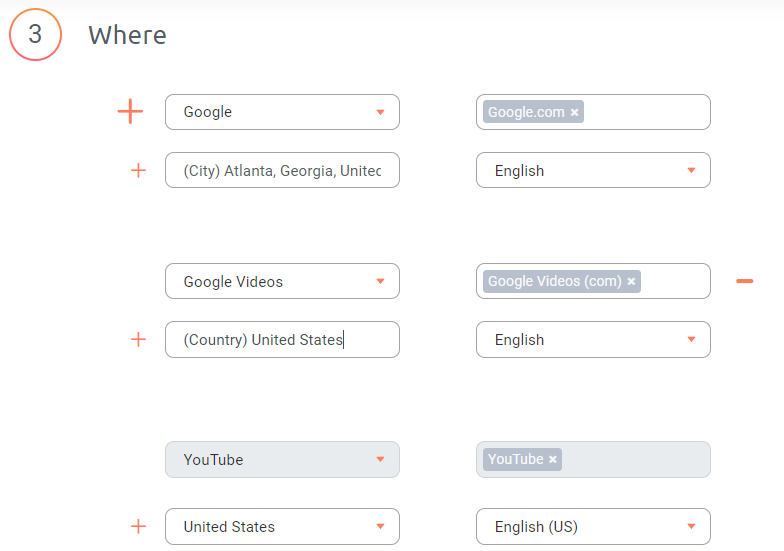The width and height of the screenshot is (784, 551).
Task: Open the English (US) language dropdown
Action: pos(594,526)
